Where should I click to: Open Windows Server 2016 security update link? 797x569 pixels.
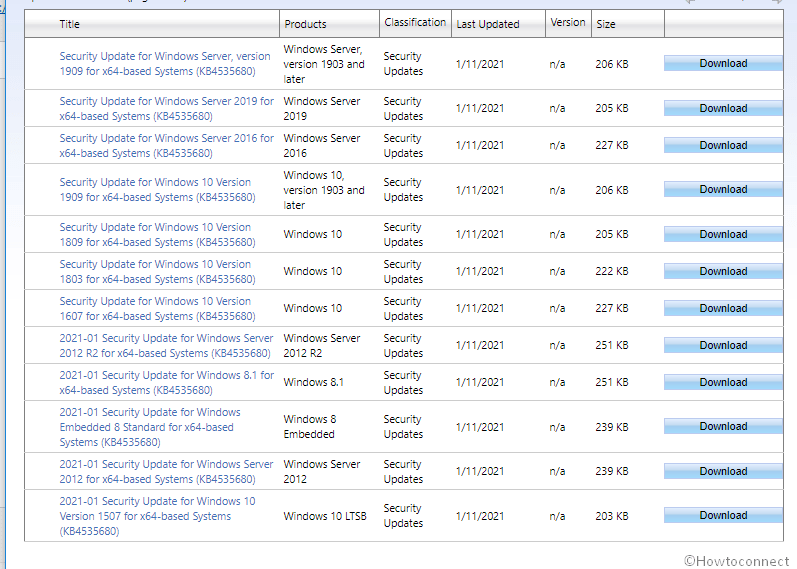tap(166, 145)
